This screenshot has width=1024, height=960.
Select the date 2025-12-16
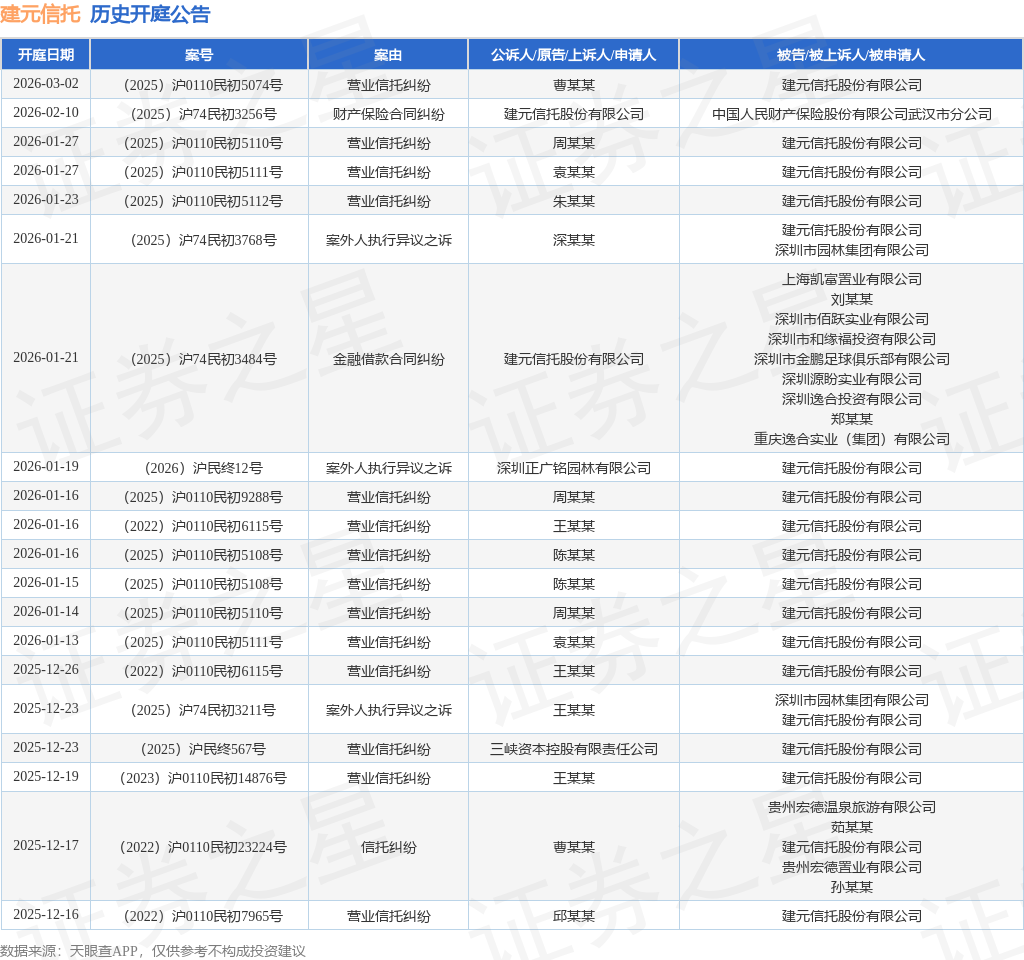click(x=46, y=914)
